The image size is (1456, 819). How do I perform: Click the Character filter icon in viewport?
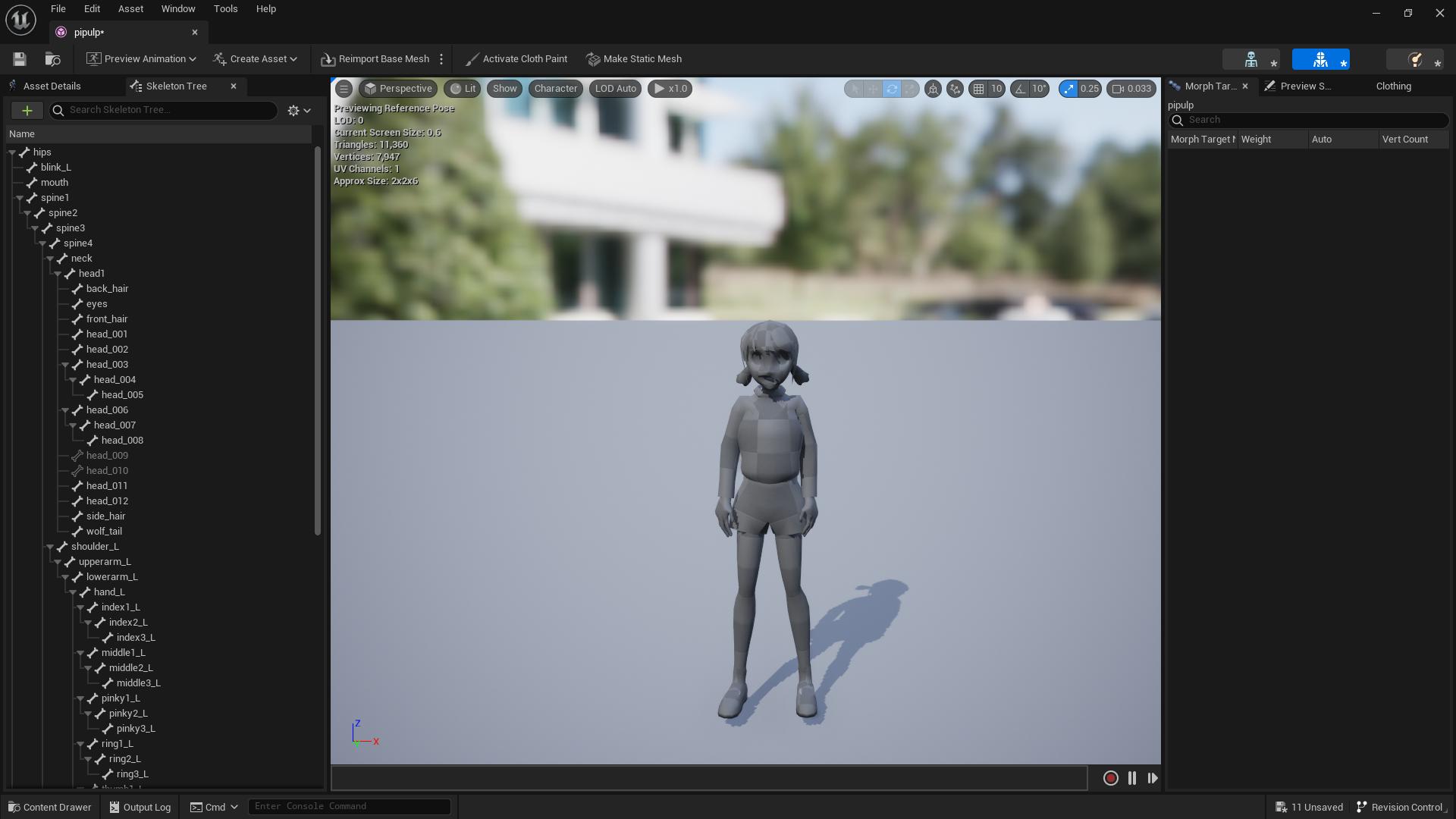point(555,88)
